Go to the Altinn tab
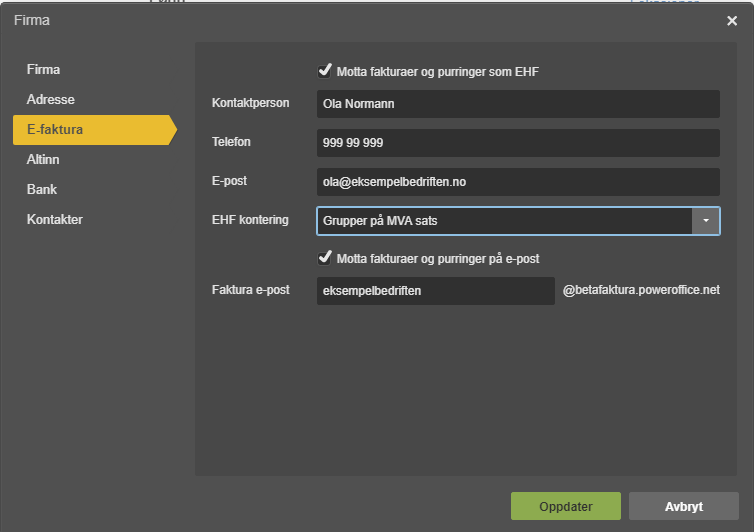The image size is (754, 532). [x=45, y=159]
